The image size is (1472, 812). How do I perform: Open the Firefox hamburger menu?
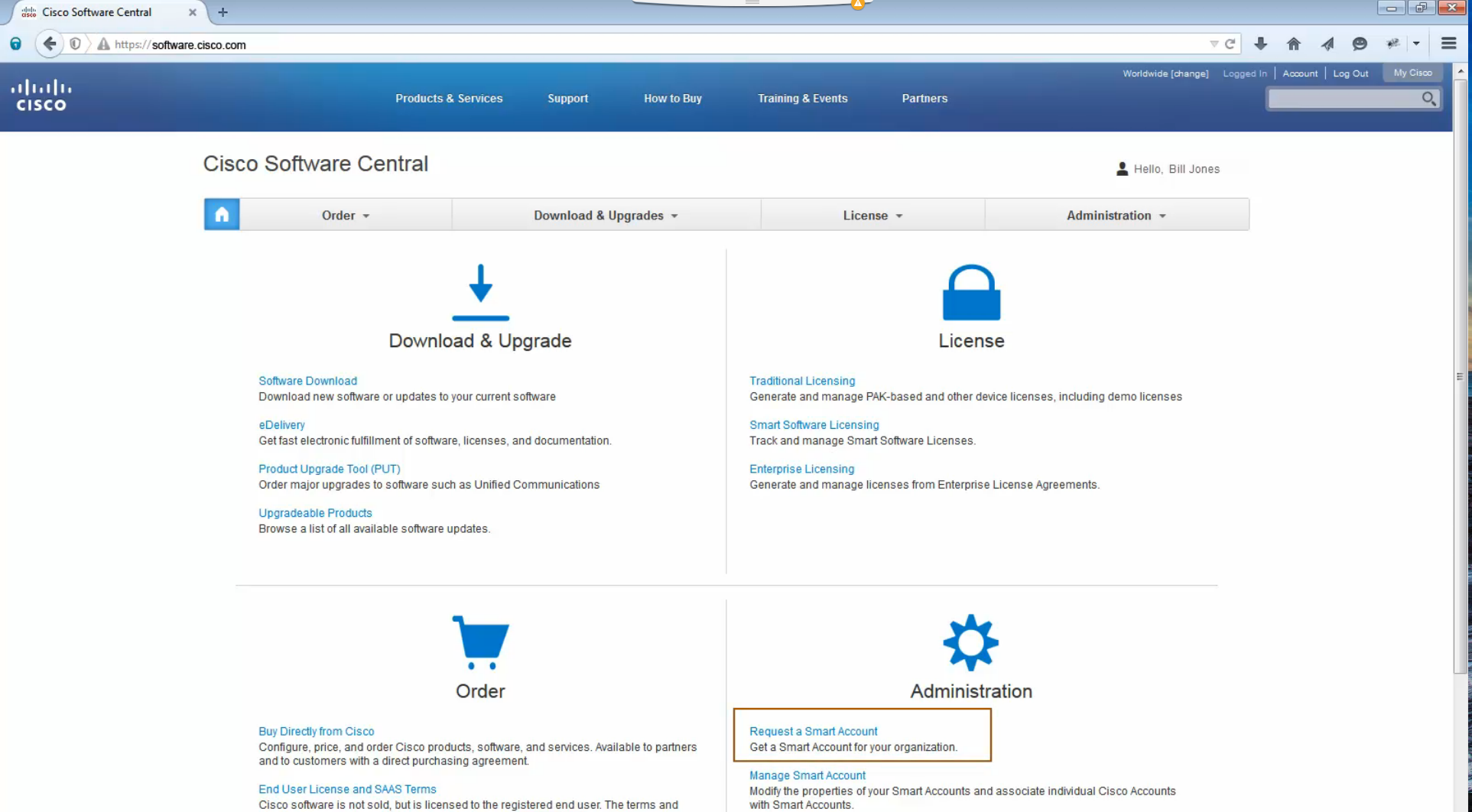[x=1448, y=43]
